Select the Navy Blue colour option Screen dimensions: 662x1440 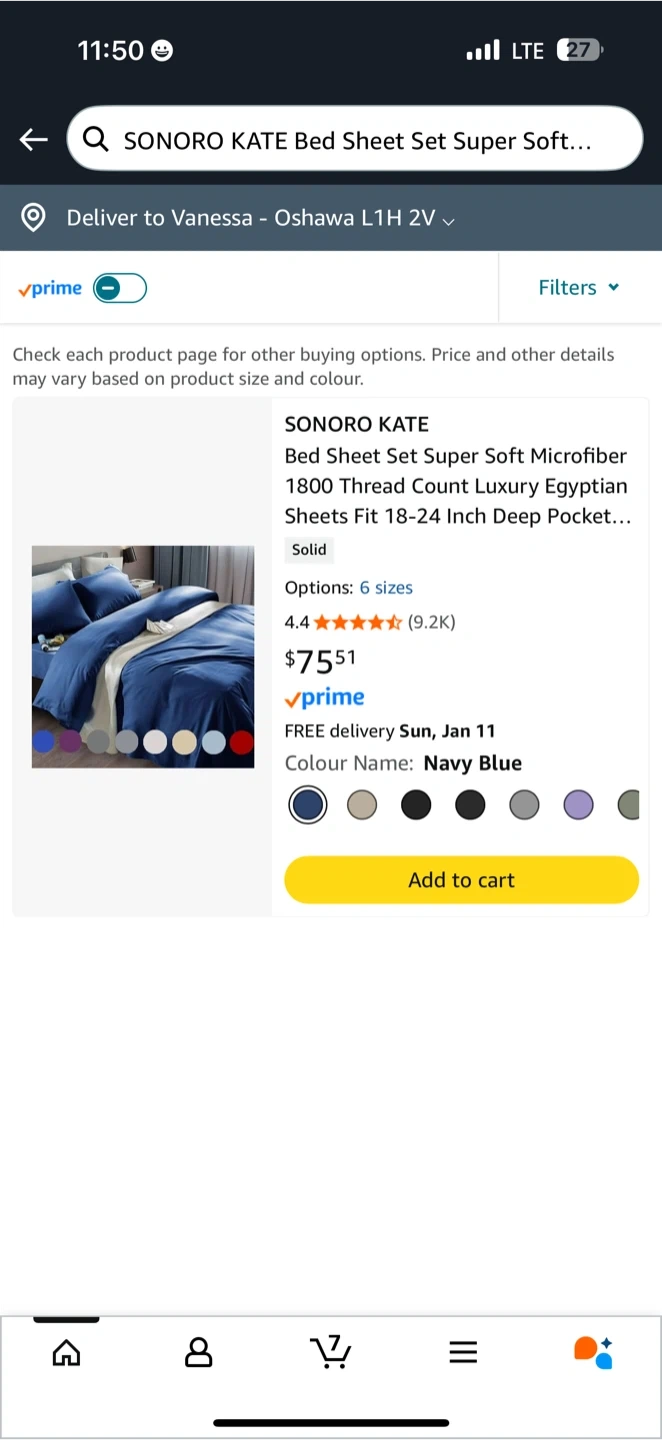[x=308, y=804]
